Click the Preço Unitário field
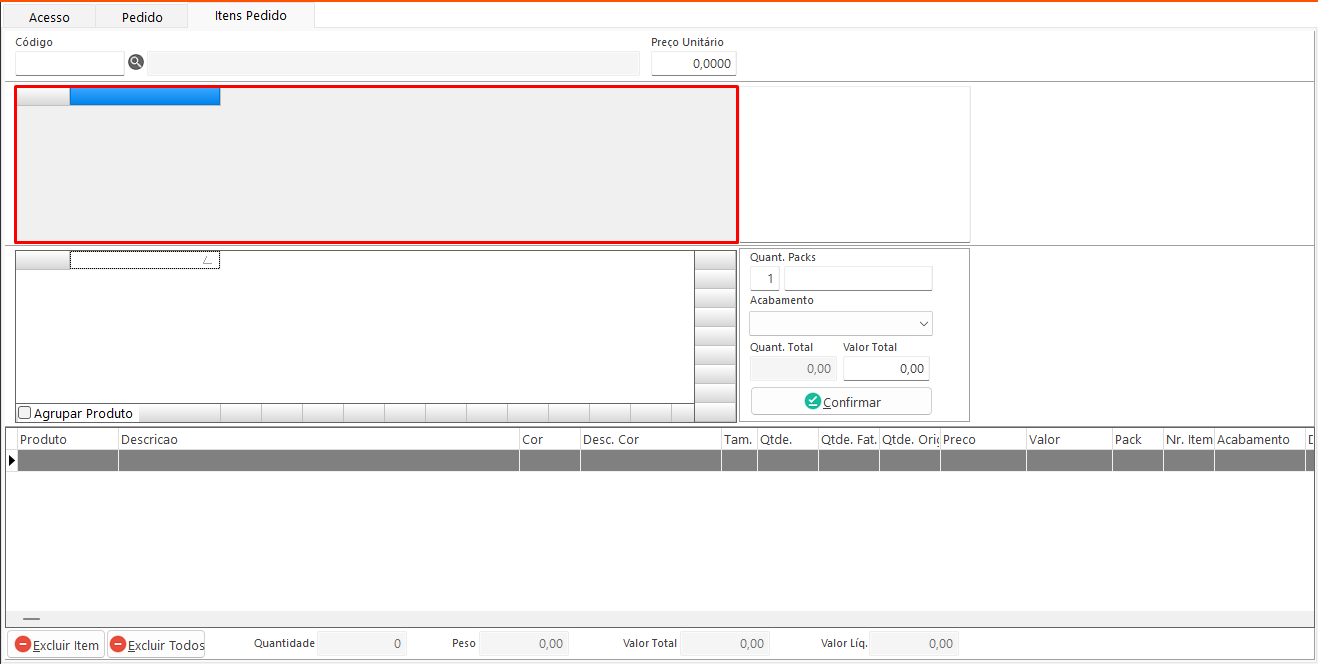The image size is (1318, 664). click(x=693, y=64)
